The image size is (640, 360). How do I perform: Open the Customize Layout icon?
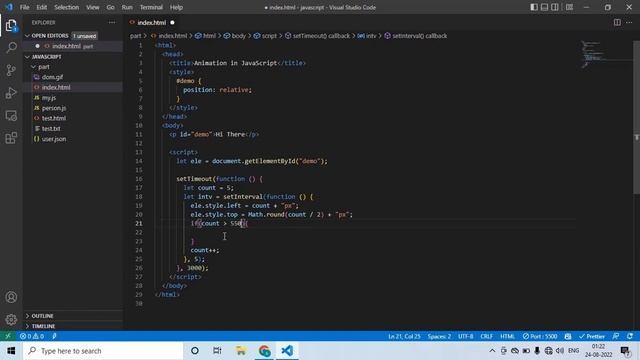click(569, 7)
